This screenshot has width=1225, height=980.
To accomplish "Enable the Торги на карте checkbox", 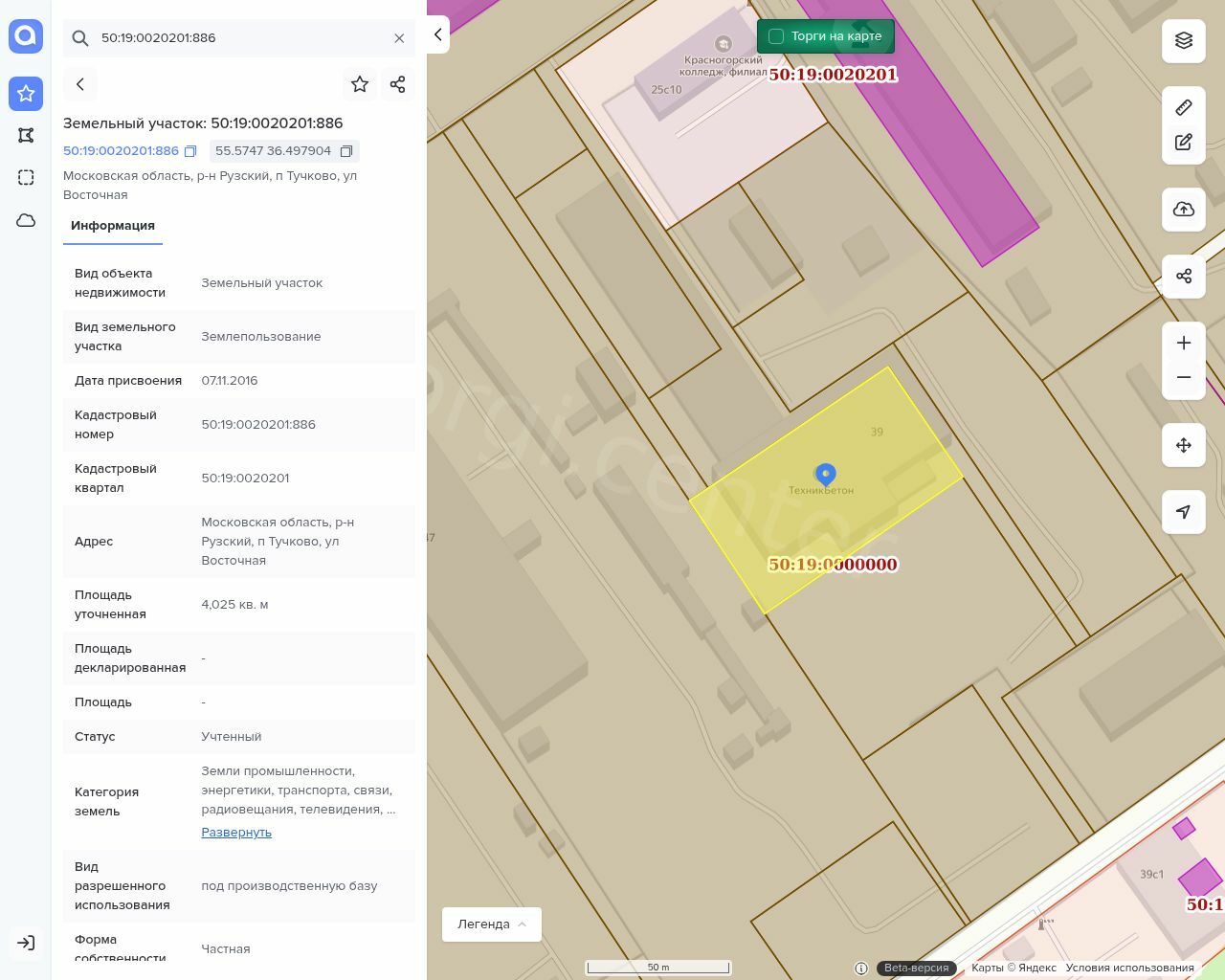I will 776,36.
